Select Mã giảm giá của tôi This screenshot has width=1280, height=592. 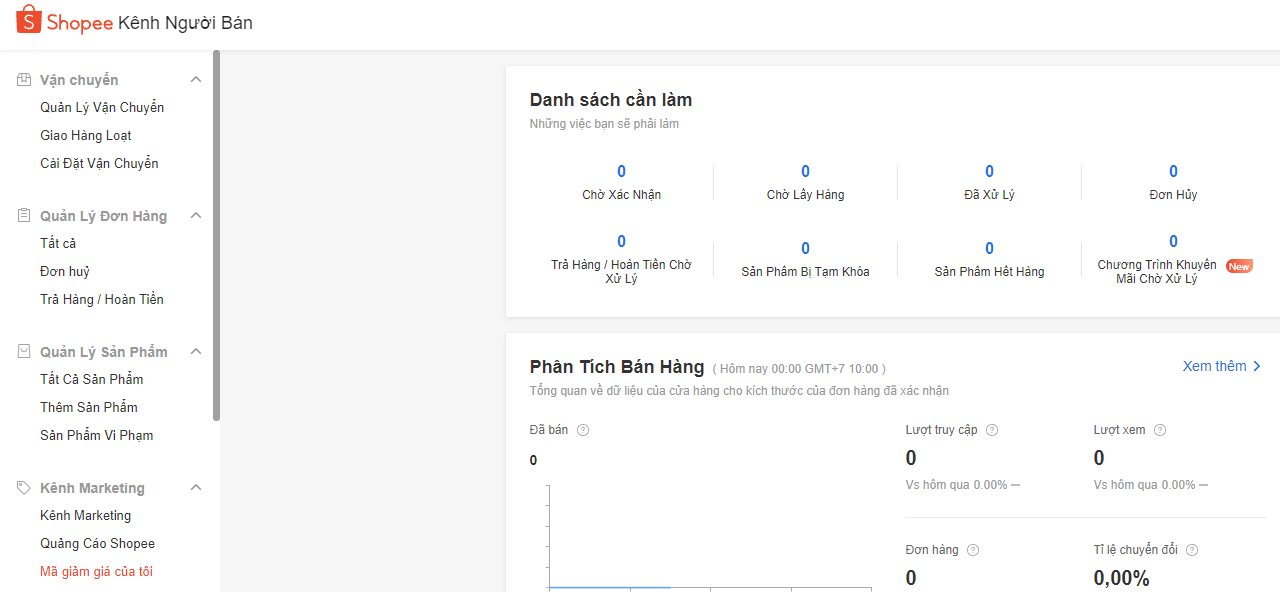tap(96, 571)
